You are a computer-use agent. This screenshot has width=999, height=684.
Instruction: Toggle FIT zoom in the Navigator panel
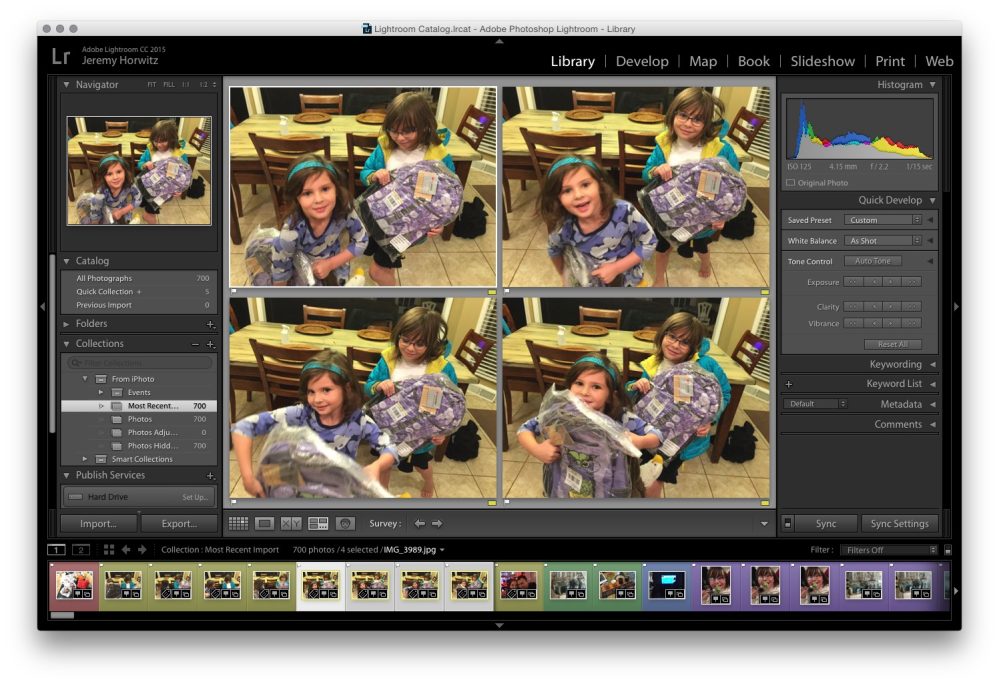click(x=152, y=85)
